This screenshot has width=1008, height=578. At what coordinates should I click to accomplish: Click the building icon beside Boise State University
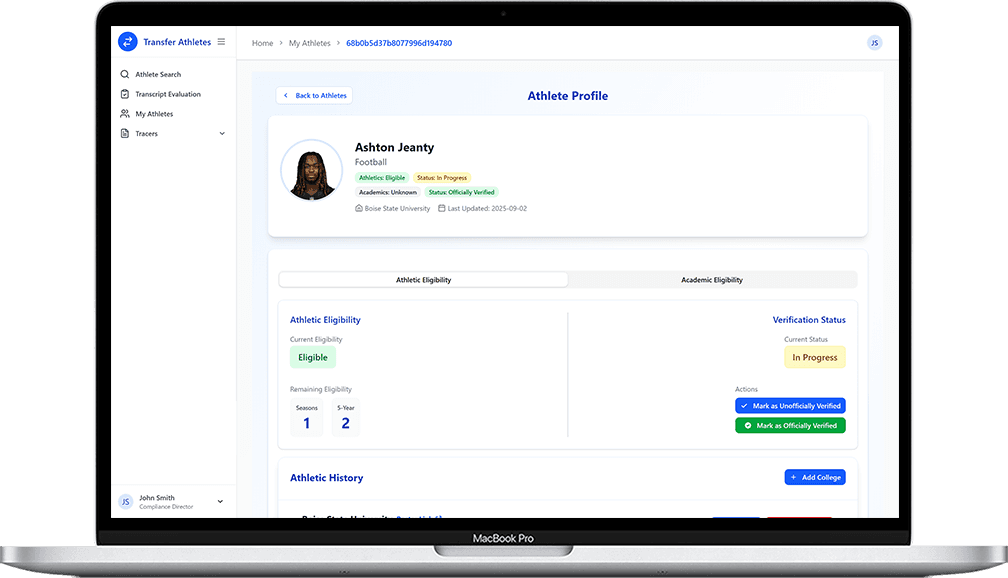(x=359, y=208)
